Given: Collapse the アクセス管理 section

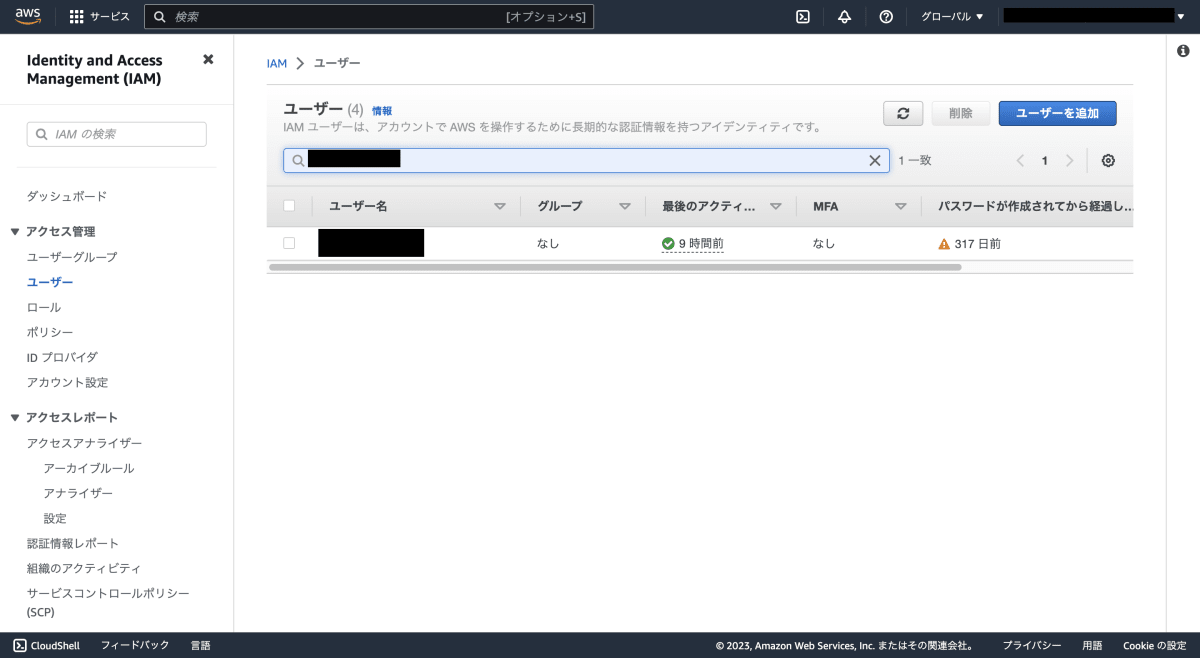Looking at the screenshot, I should click(x=15, y=232).
